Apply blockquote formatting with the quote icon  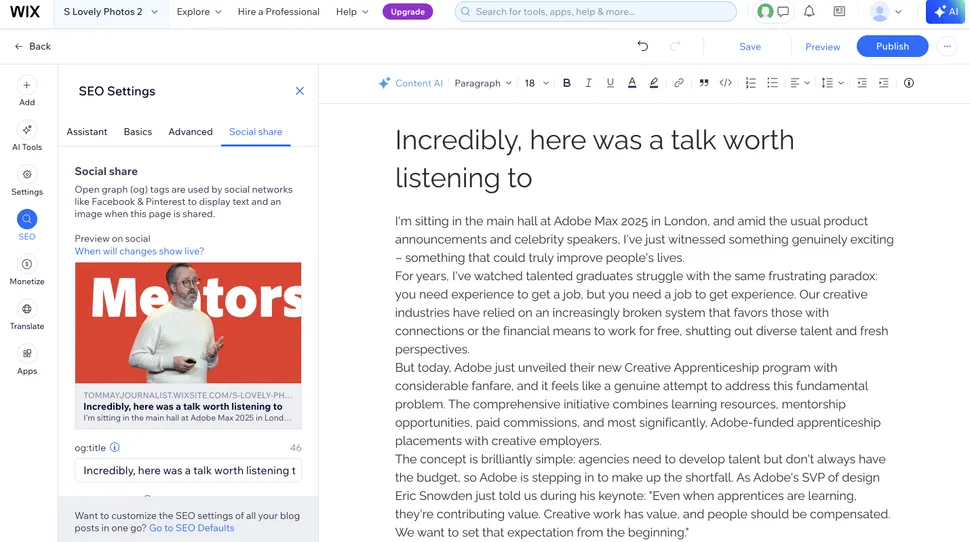(704, 83)
